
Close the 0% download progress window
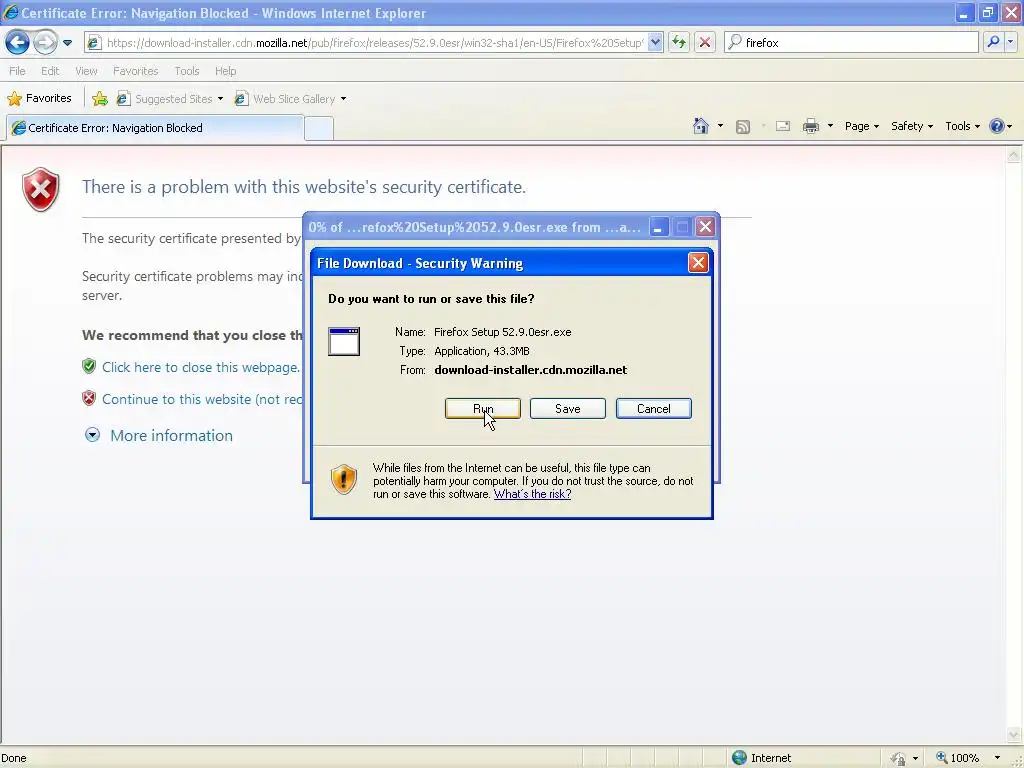coord(705,227)
